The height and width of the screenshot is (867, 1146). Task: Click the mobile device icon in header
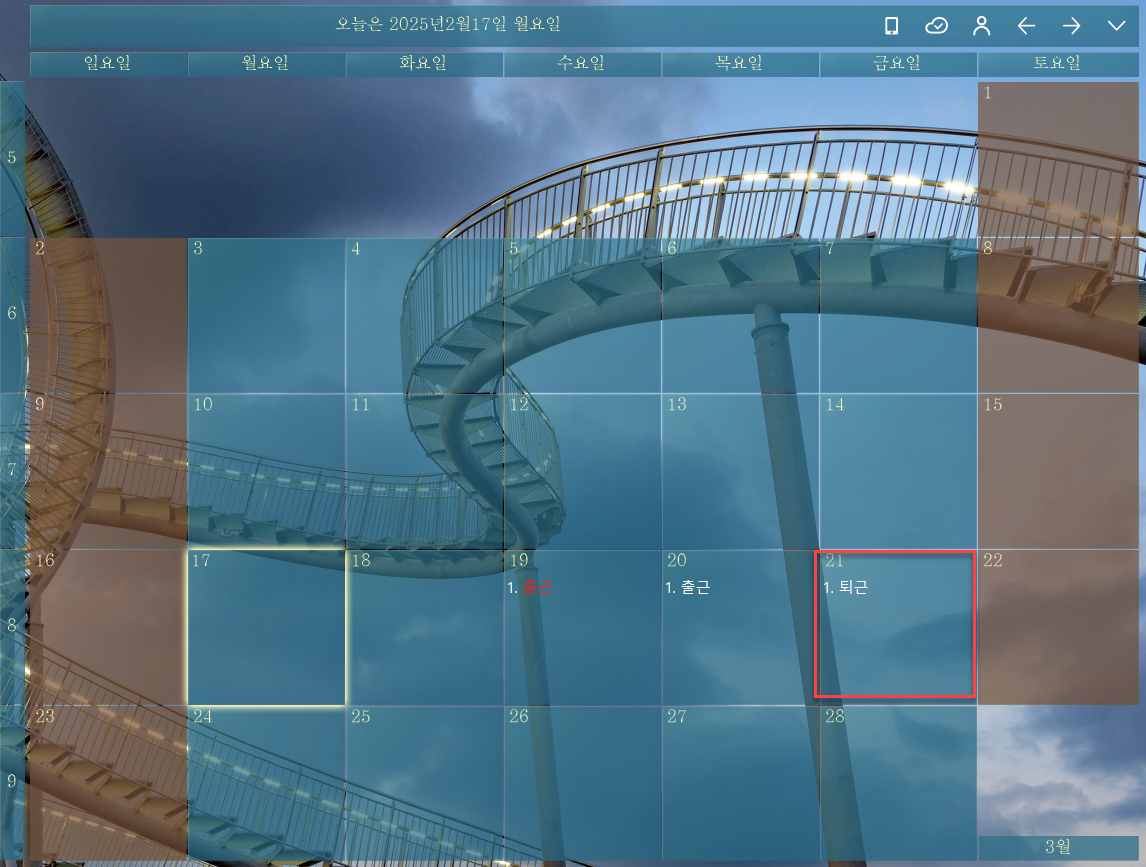[x=891, y=26]
